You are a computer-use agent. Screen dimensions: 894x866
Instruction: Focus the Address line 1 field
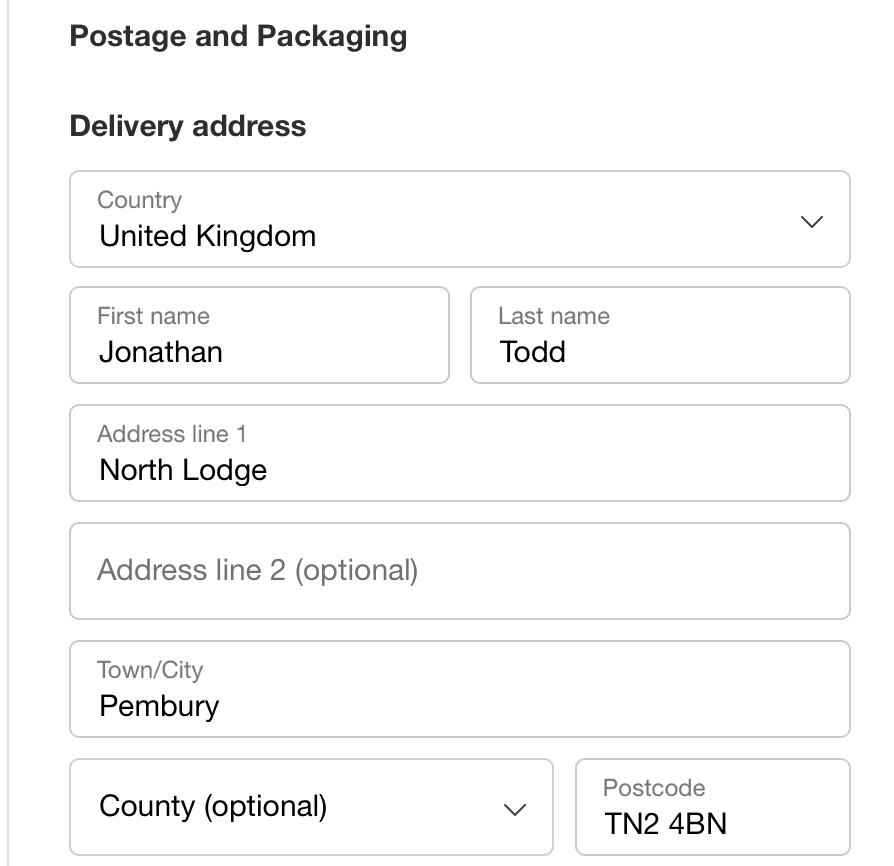click(x=459, y=453)
